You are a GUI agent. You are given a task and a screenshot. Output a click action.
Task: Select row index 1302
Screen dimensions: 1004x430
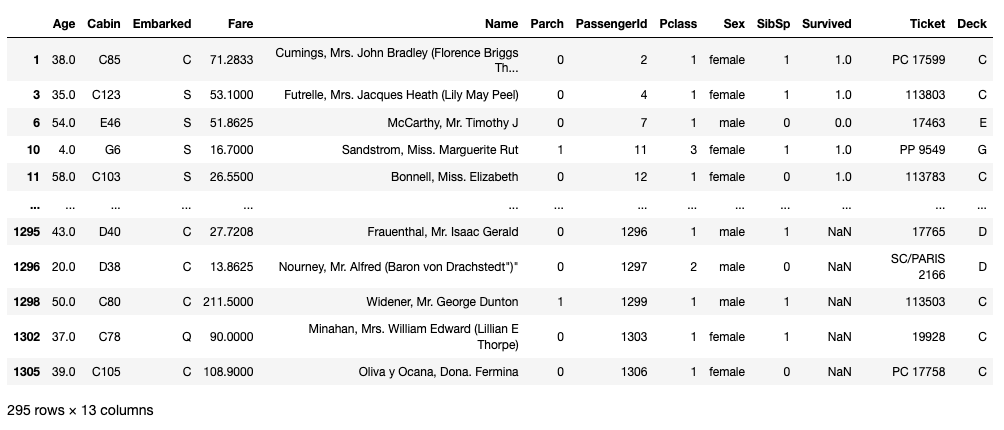26,337
